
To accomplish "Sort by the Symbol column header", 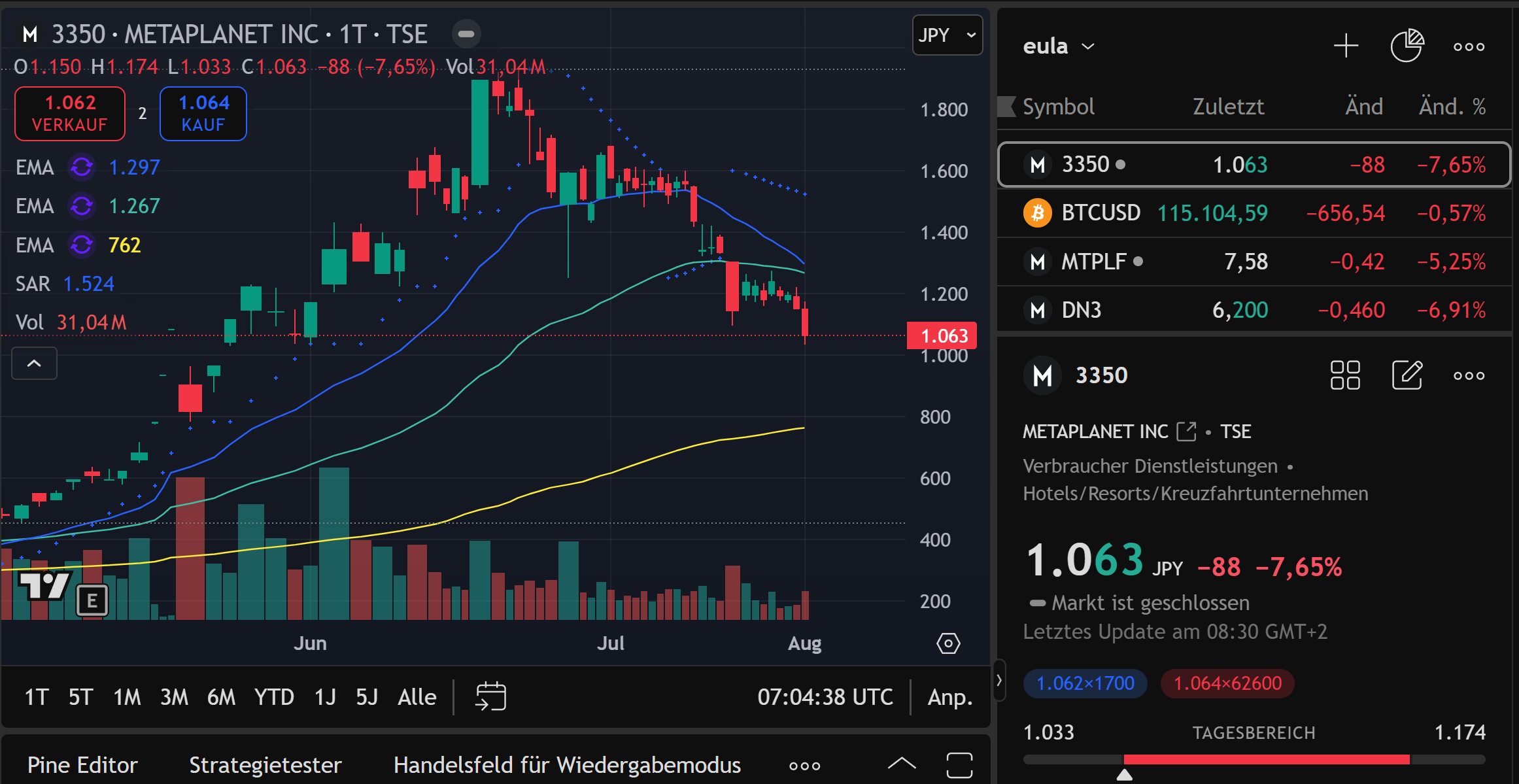I will 1058,107.
